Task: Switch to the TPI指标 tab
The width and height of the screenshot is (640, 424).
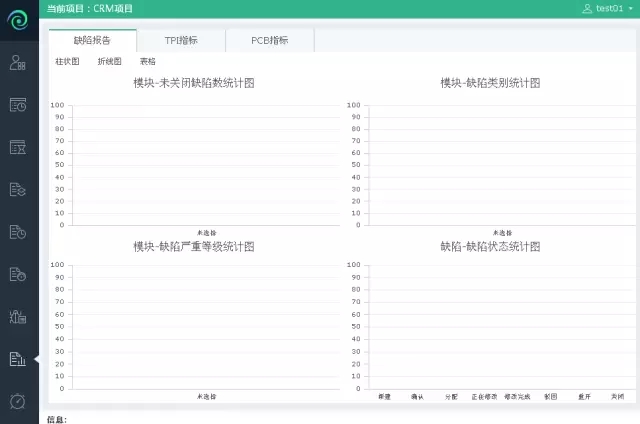Action: [x=181, y=40]
